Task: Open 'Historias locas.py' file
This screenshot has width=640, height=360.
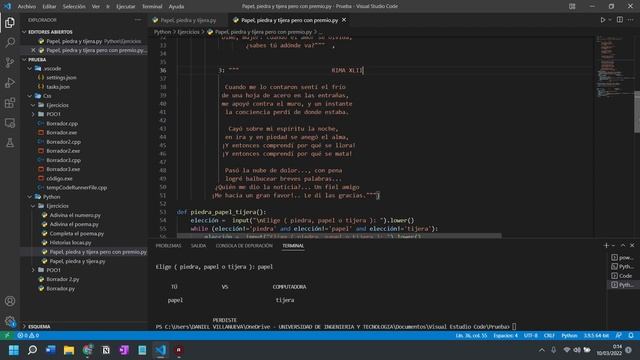Action: tap(71, 242)
